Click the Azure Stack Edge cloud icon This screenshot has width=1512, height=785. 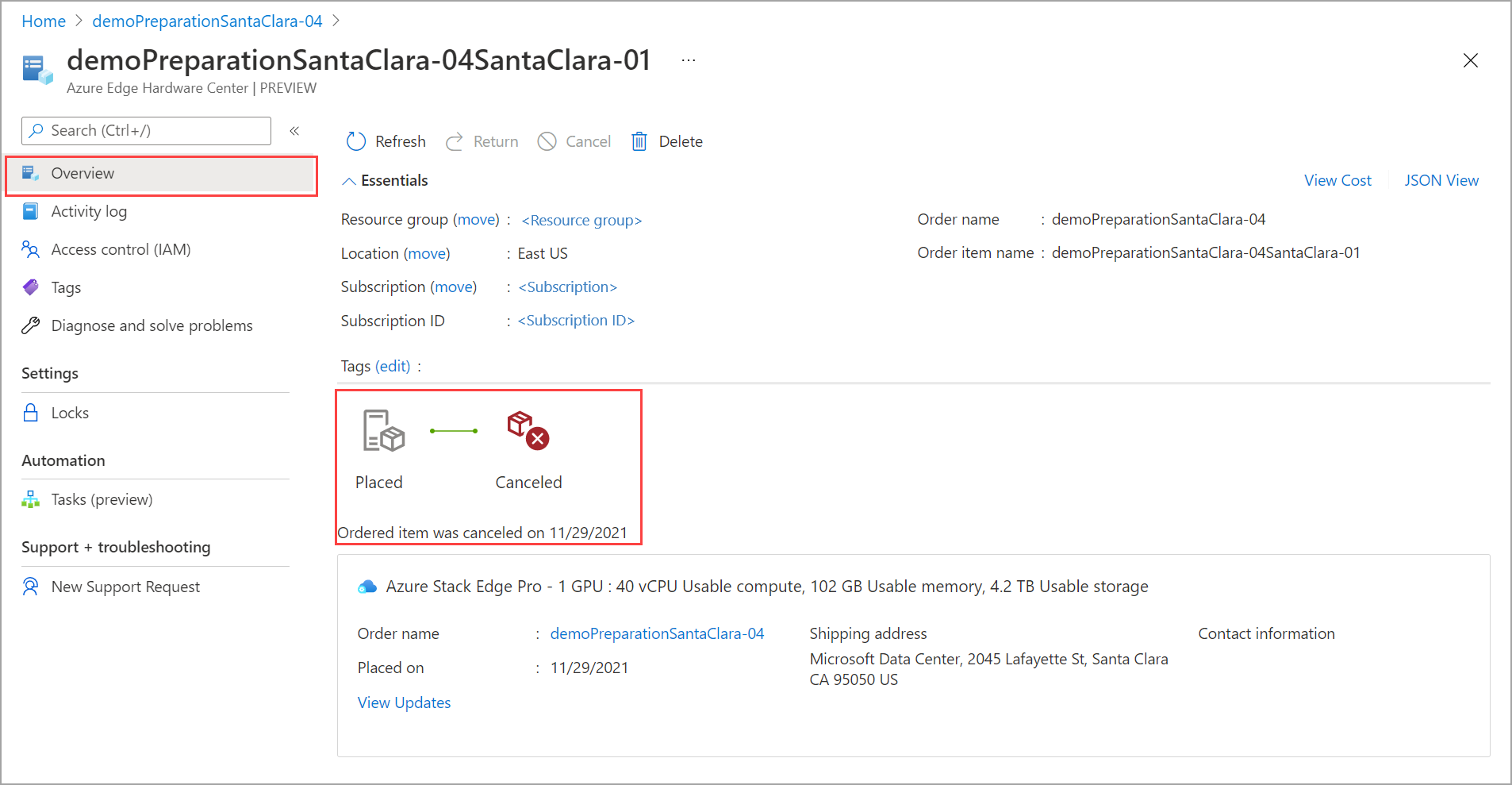click(367, 587)
